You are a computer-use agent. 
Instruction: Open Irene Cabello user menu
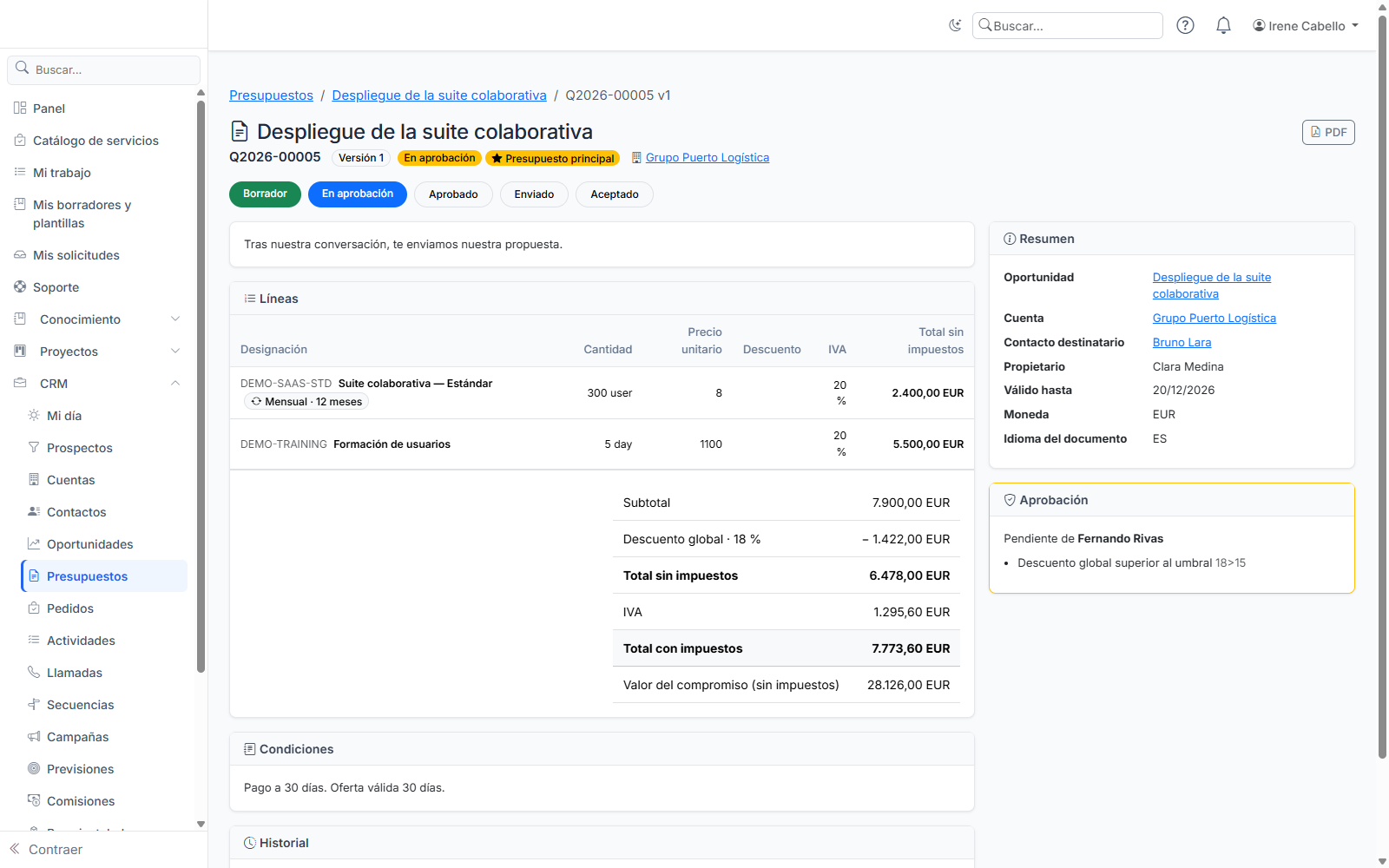[1305, 26]
